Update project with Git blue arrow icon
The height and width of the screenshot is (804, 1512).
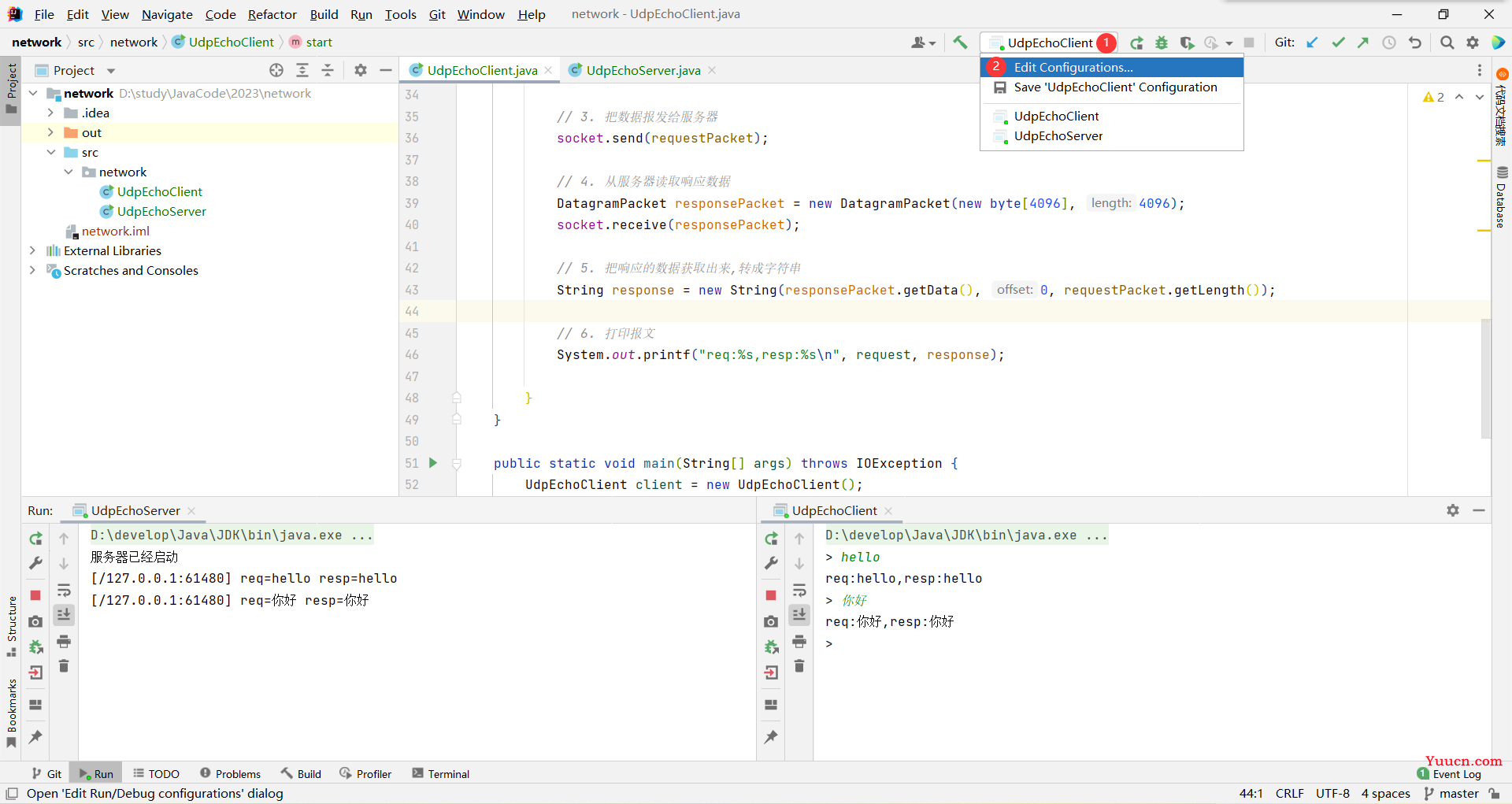1312,43
